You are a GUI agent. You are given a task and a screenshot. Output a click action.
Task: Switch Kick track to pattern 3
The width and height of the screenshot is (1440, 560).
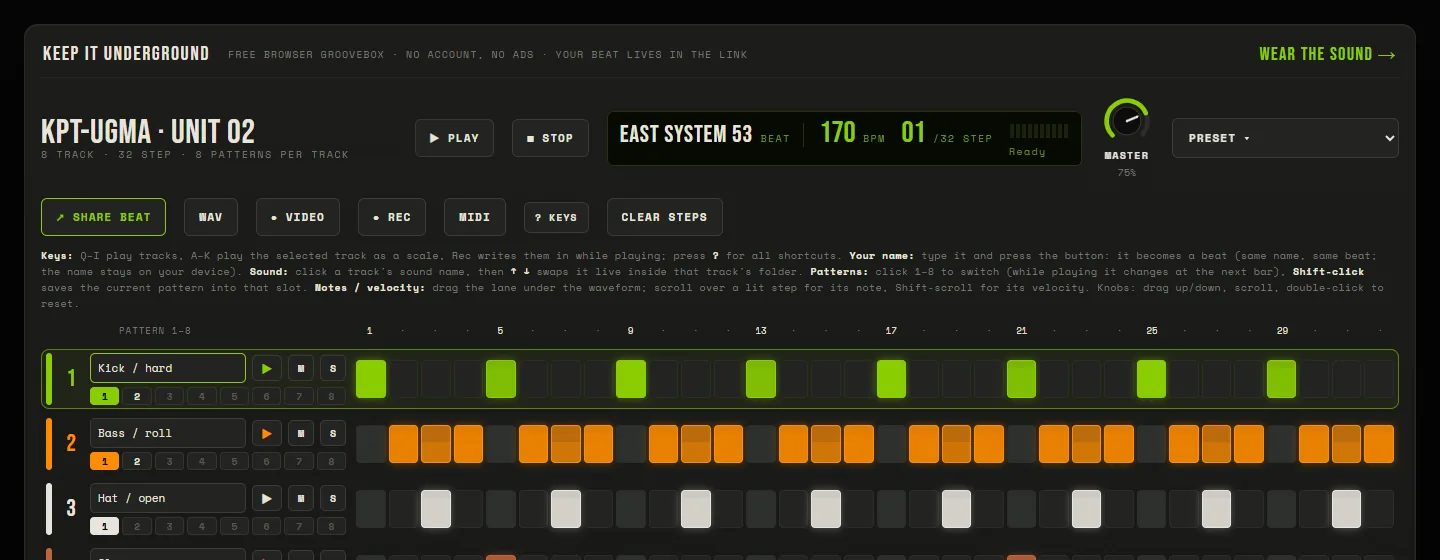(x=169, y=396)
